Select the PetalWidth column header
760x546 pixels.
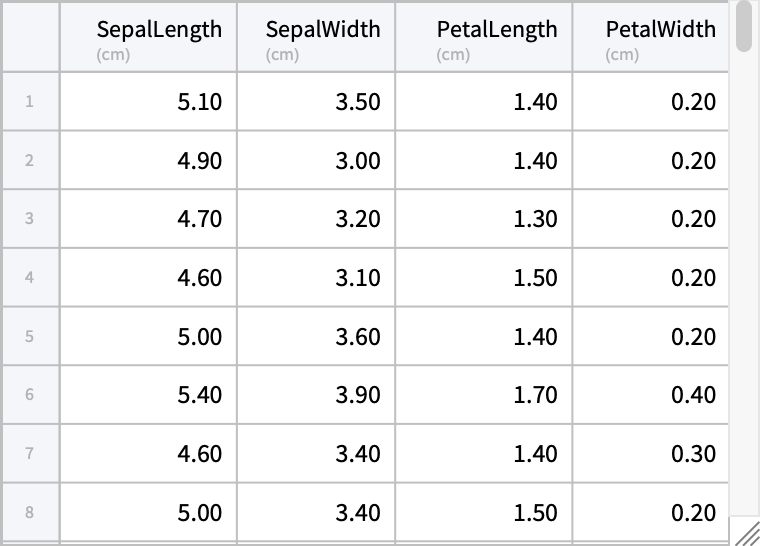coord(650,37)
